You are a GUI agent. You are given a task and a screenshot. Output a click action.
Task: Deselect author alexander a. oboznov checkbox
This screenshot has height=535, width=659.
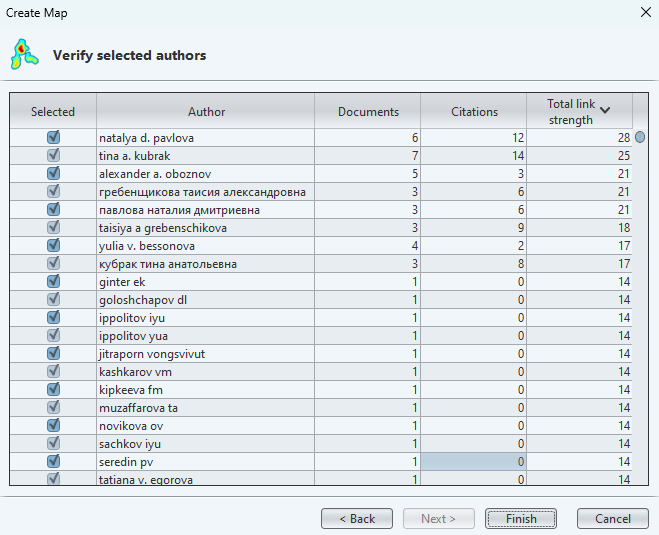pos(53,173)
